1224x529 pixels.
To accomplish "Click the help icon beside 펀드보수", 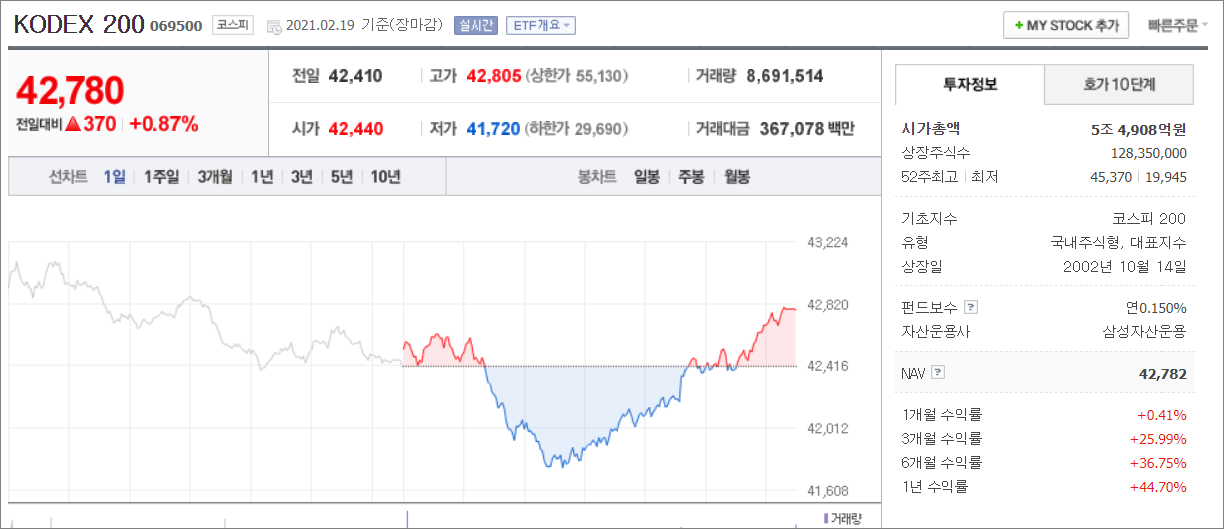I will 970,307.
